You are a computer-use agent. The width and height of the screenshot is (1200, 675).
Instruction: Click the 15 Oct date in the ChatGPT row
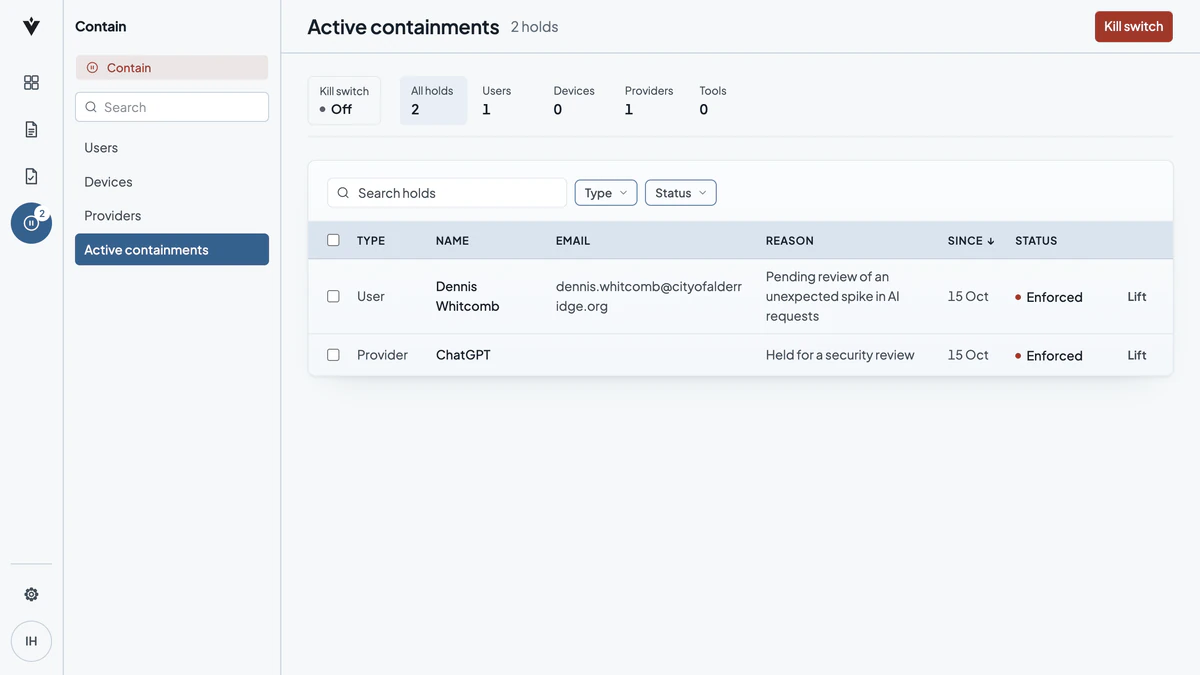tap(968, 355)
